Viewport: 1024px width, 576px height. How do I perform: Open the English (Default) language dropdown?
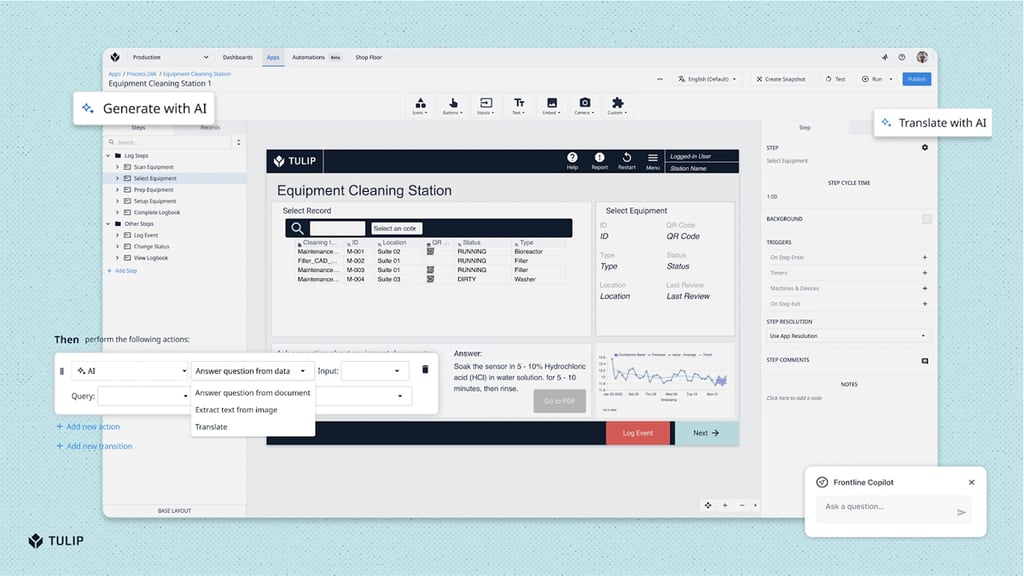pyautogui.click(x=707, y=79)
